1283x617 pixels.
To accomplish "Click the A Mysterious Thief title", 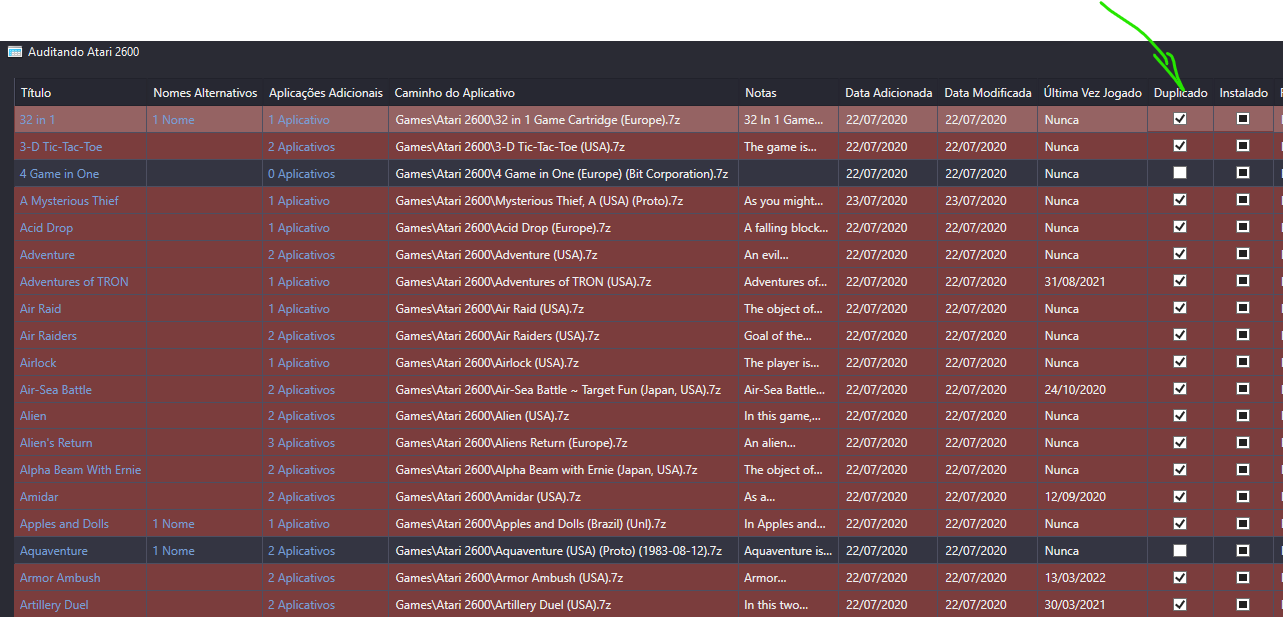I will [x=69, y=201].
